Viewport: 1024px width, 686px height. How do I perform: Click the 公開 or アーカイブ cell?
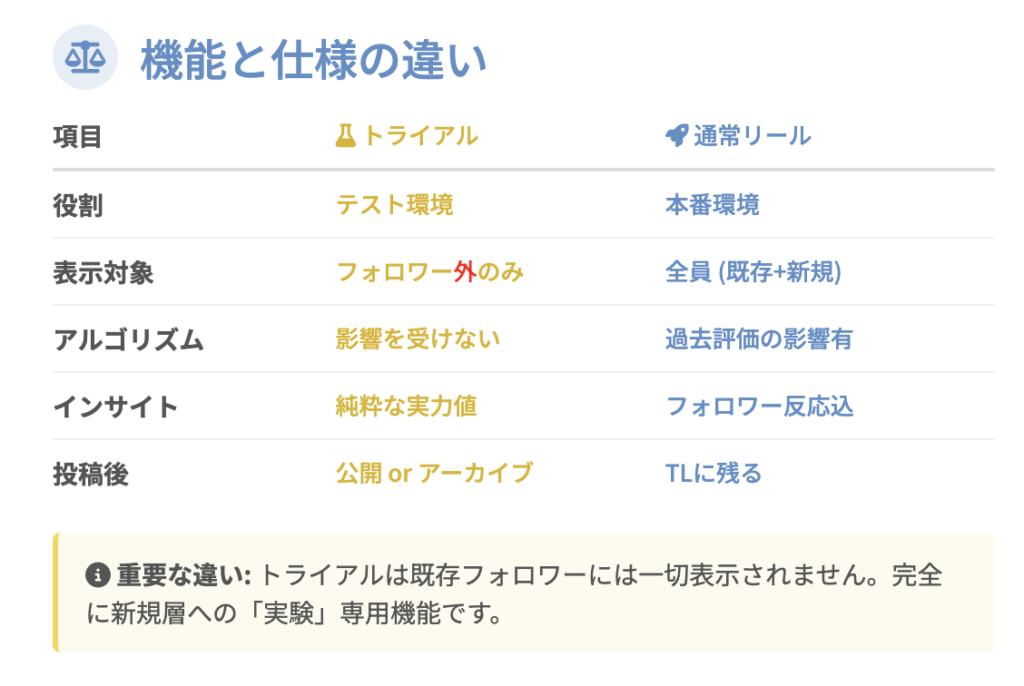coord(434,473)
